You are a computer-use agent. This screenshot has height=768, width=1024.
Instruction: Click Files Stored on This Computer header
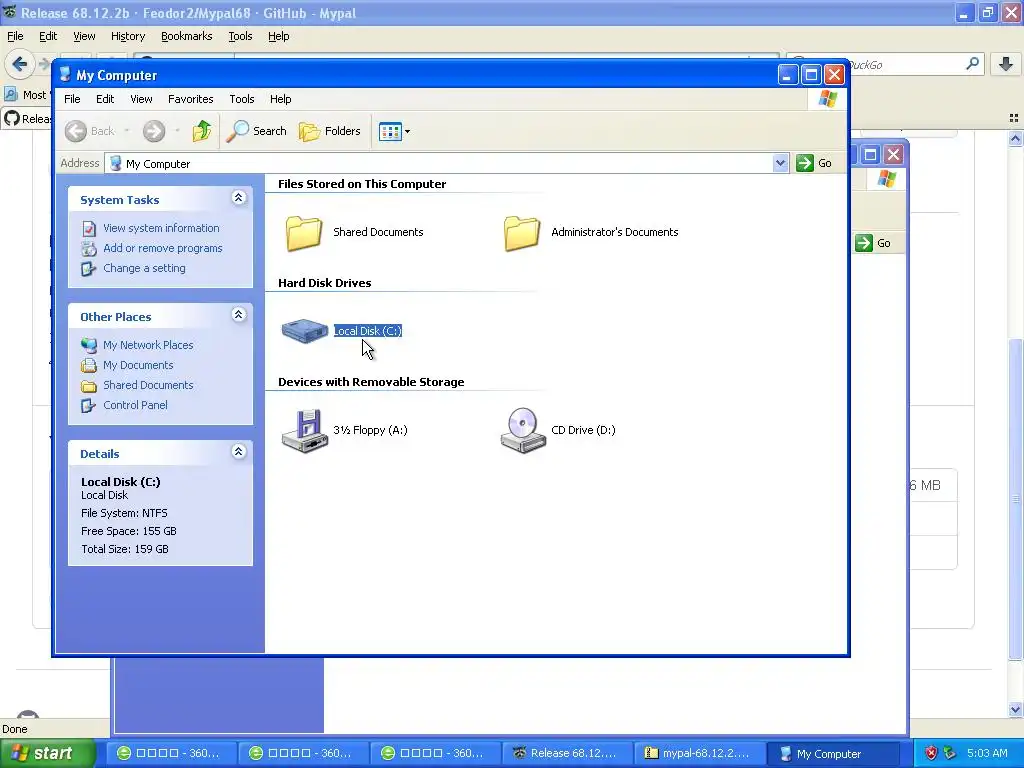(x=362, y=184)
